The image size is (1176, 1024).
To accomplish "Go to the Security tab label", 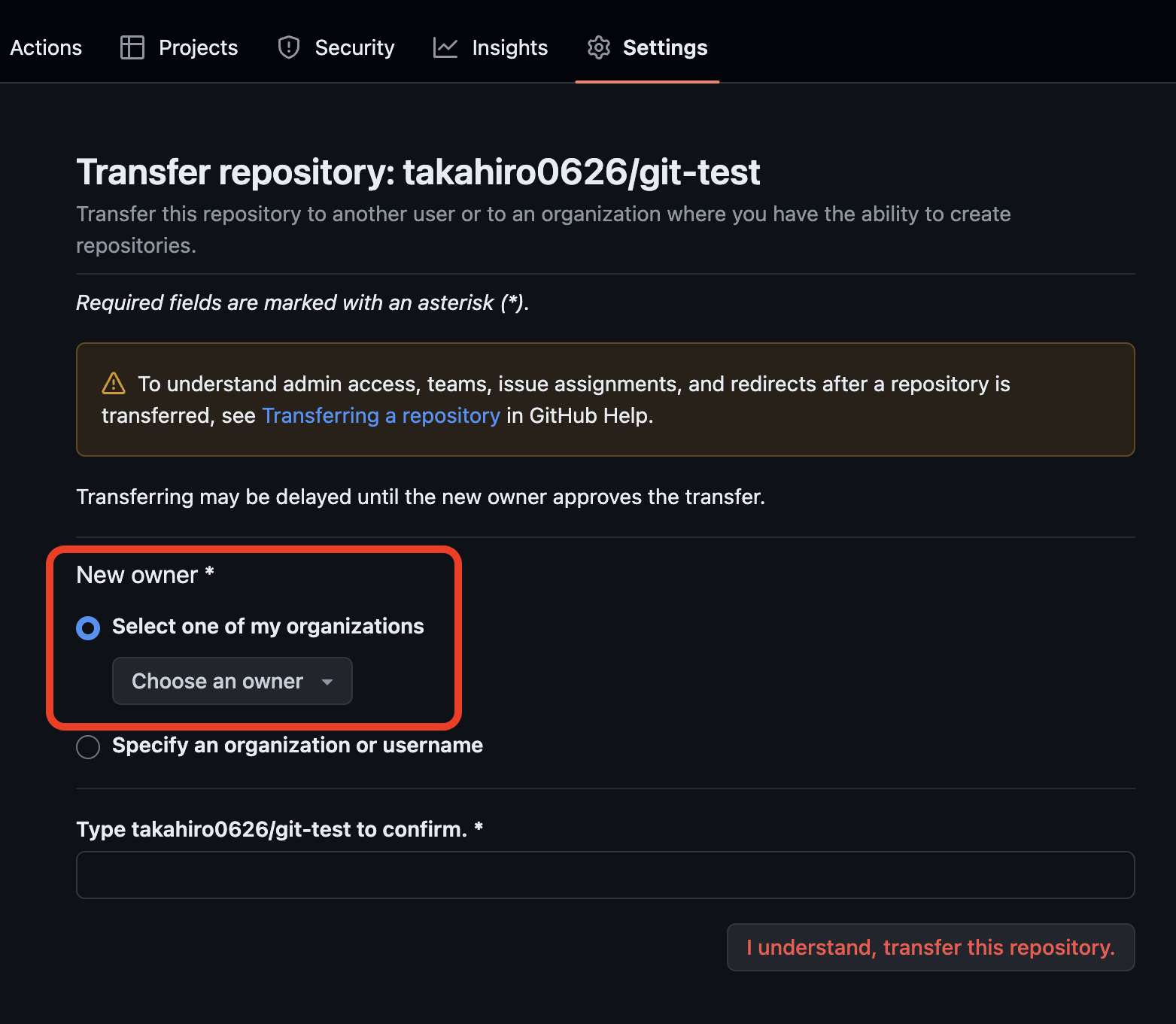I will [x=354, y=47].
